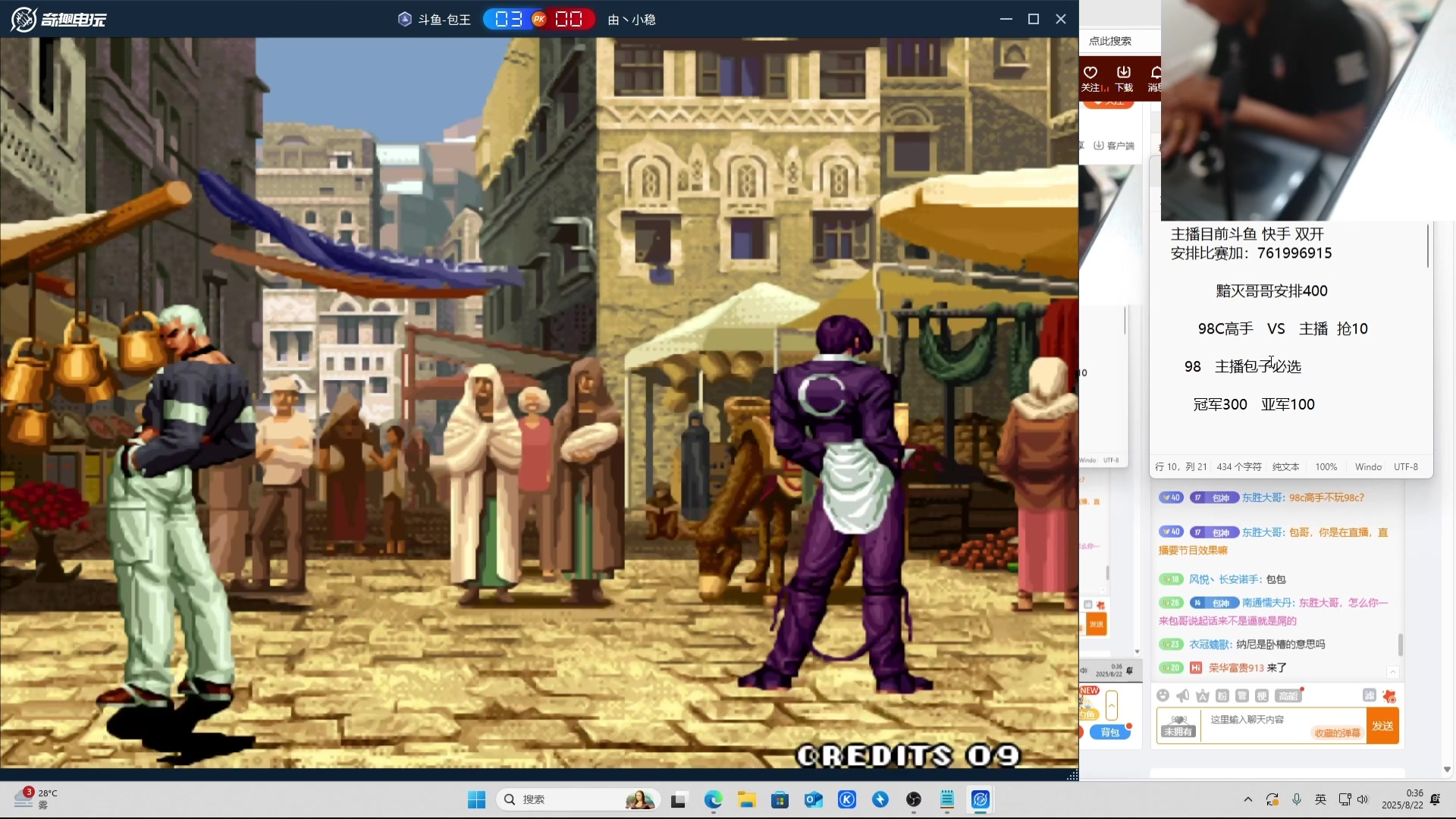Screen dimensions: 1456x819
Task: Click the 点此搜索 search box
Action: point(1119,41)
